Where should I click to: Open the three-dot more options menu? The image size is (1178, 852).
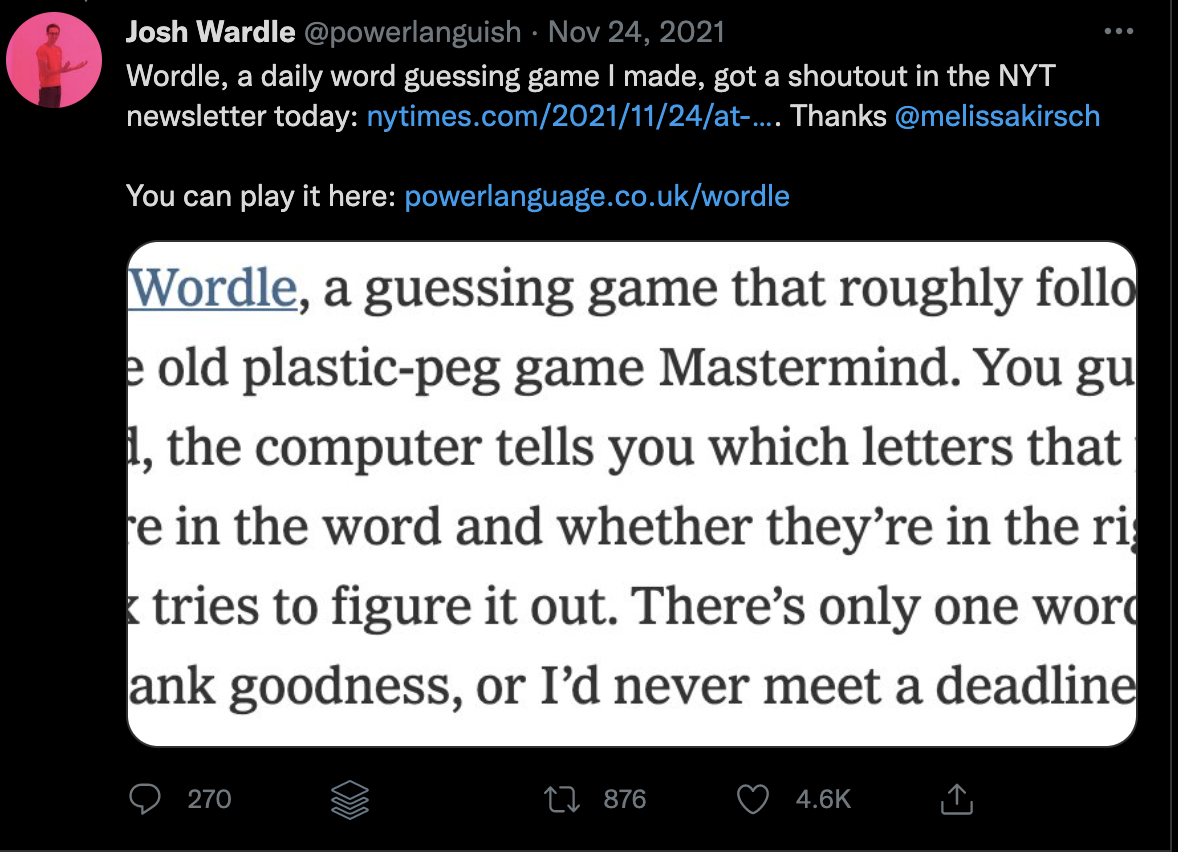pyautogui.click(x=1119, y=32)
